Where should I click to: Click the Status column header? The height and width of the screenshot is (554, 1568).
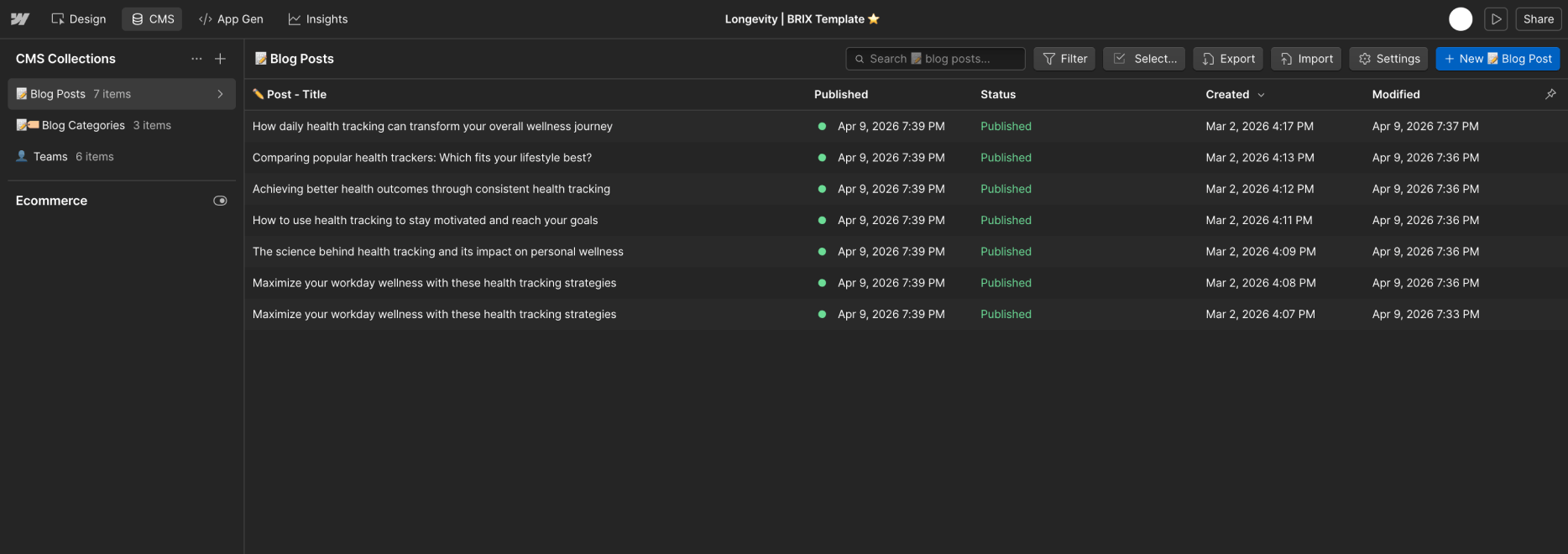tap(998, 94)
